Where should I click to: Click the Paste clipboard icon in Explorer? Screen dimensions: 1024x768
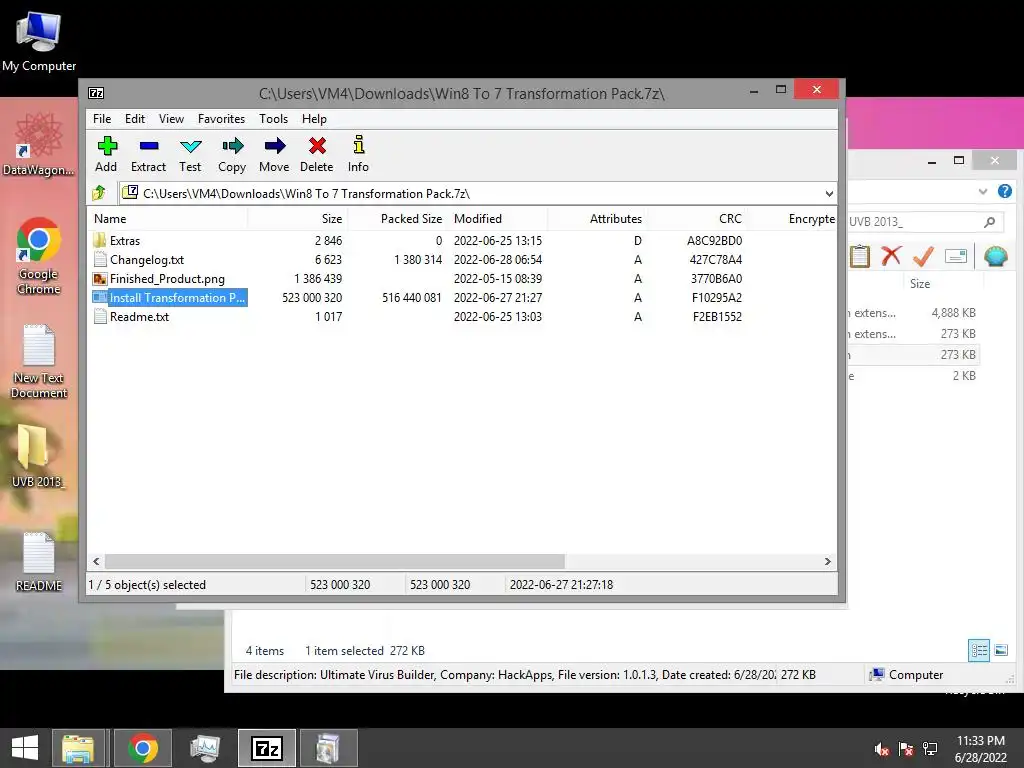click(860, 256)
